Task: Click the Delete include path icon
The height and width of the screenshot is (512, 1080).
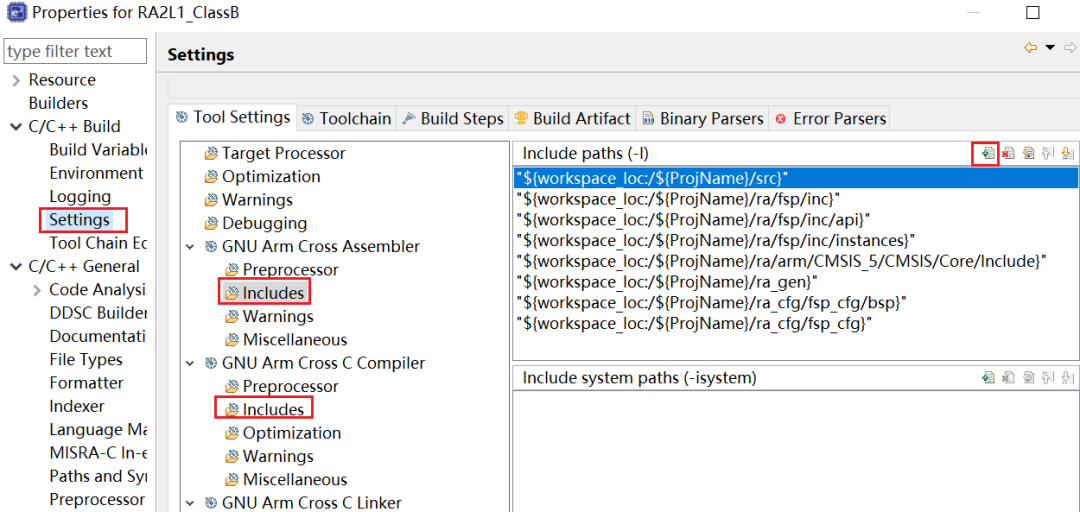Action: tap(1008, 153)
